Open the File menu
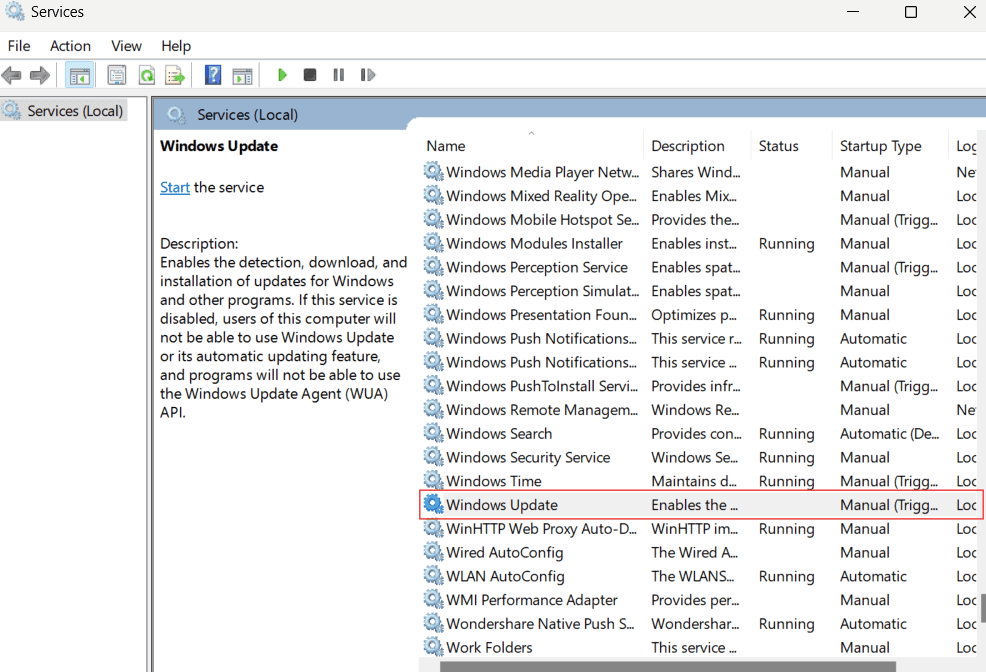 pos(19,46)
